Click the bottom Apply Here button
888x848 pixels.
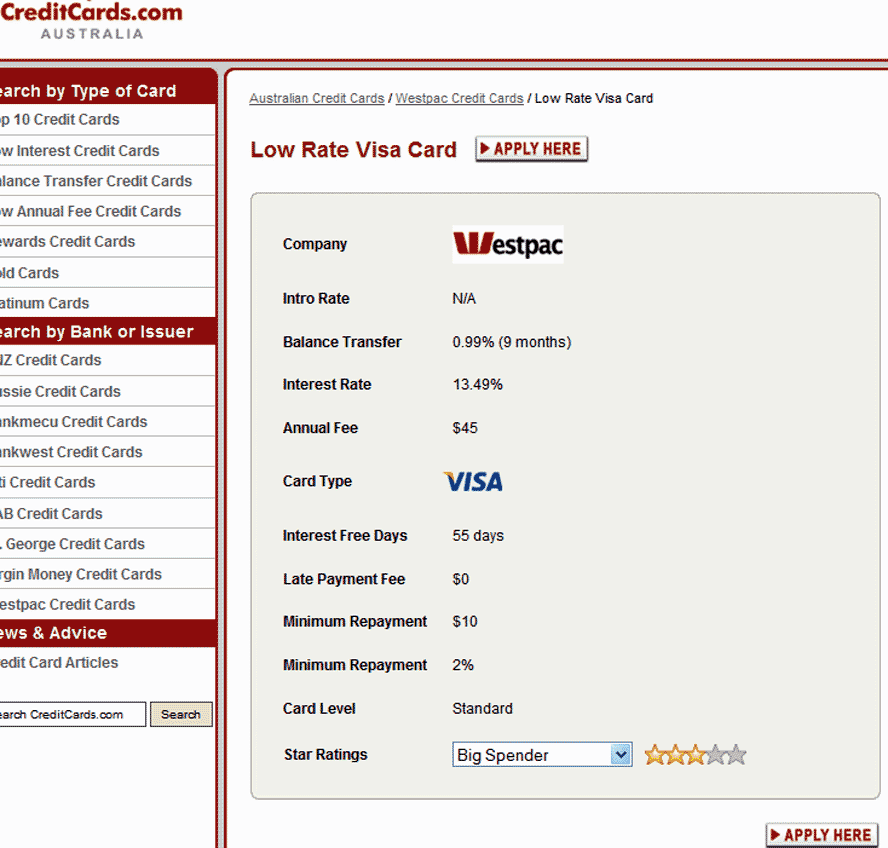(822, 835)
